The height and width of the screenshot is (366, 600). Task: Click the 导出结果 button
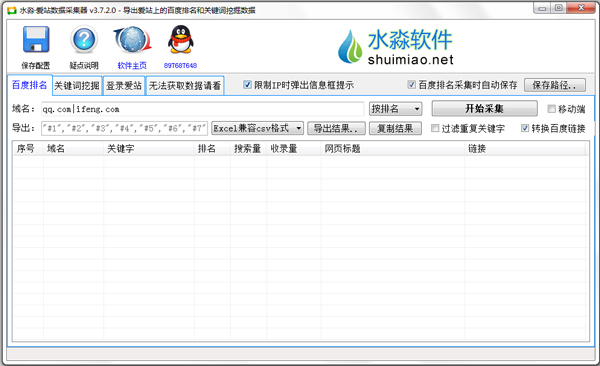click(x=336, y=128)
